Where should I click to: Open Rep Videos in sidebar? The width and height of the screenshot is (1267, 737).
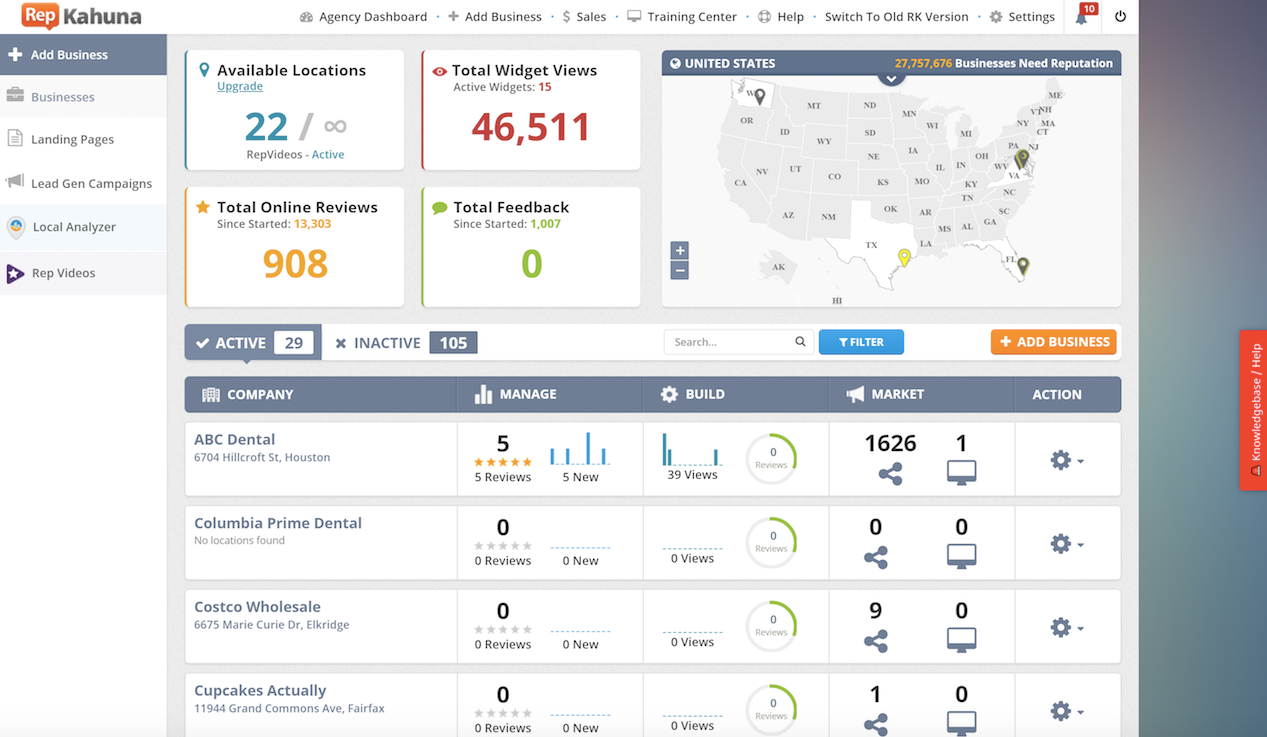(x=63, y=273)
